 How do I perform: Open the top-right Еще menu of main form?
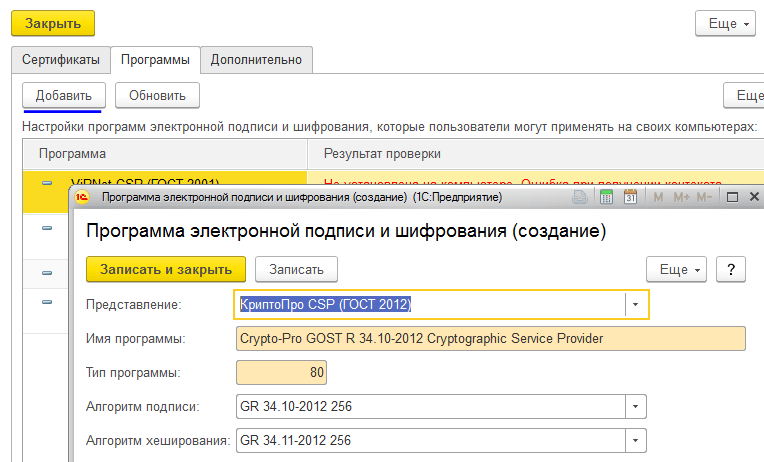(726, 23)
